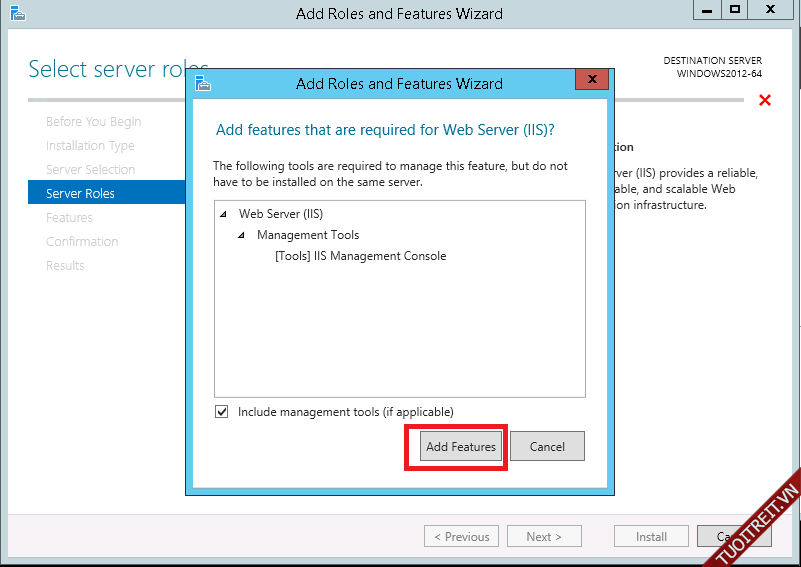Screen dimensions: 801x567
Task: Go to Before You Begin step
Action: point(93,122)
